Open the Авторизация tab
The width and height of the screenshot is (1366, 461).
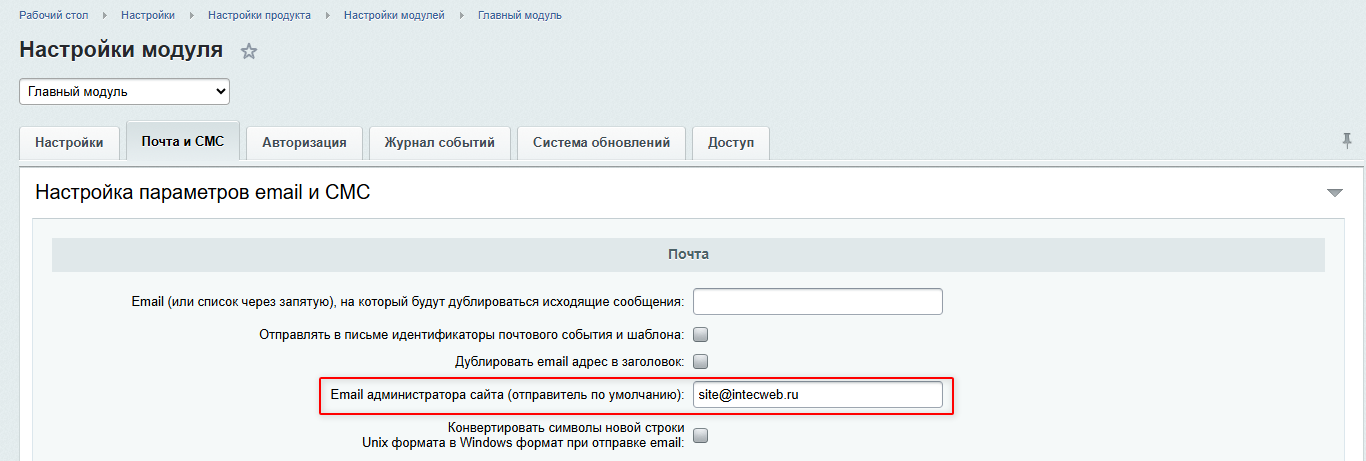(304, 142)
